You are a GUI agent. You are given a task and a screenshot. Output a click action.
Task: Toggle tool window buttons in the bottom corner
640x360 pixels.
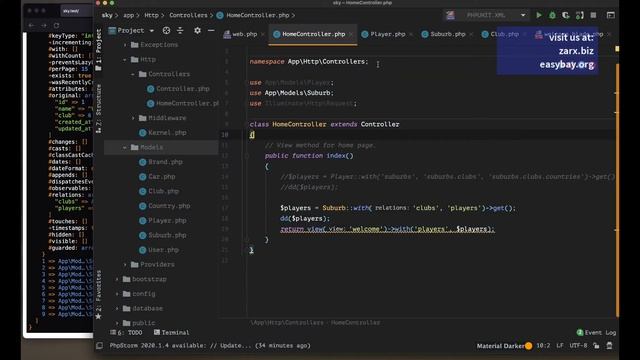point(99,346)
